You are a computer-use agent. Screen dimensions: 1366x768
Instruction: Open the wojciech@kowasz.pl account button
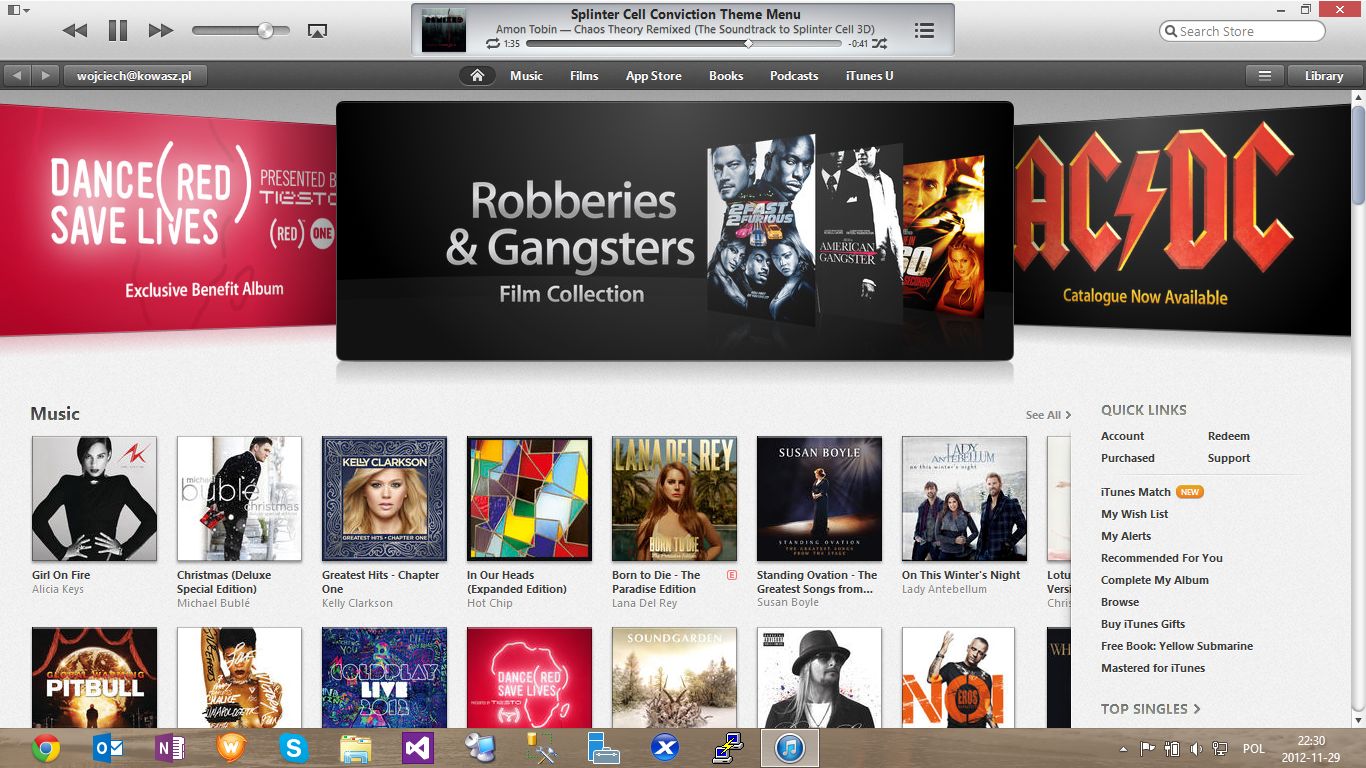click(134, 75)
